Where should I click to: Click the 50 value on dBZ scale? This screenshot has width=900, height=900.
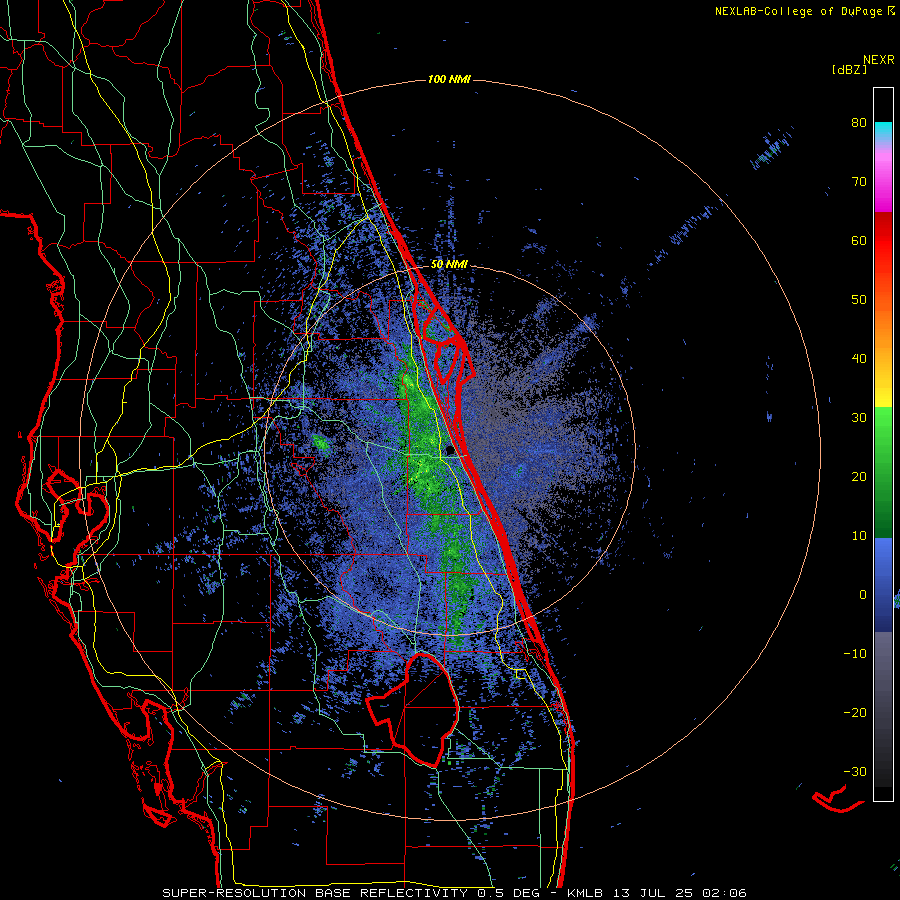click(x=859, y=300)
